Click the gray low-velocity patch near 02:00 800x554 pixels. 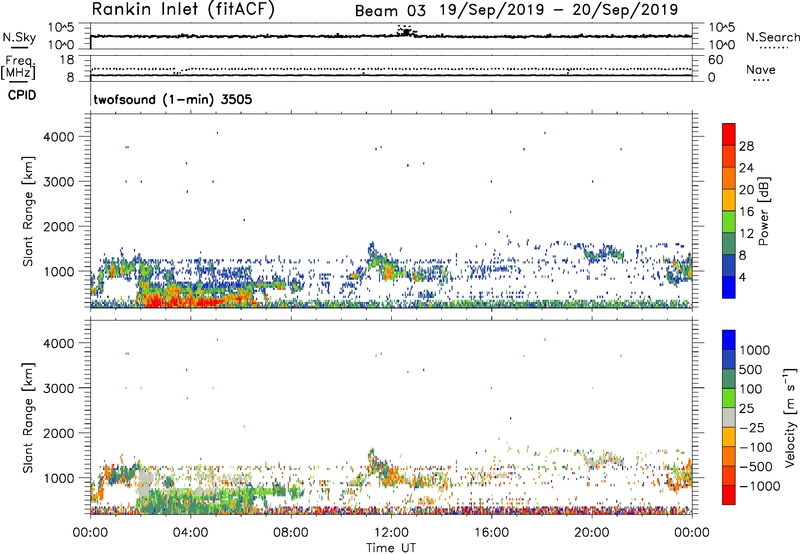(145, 482)
